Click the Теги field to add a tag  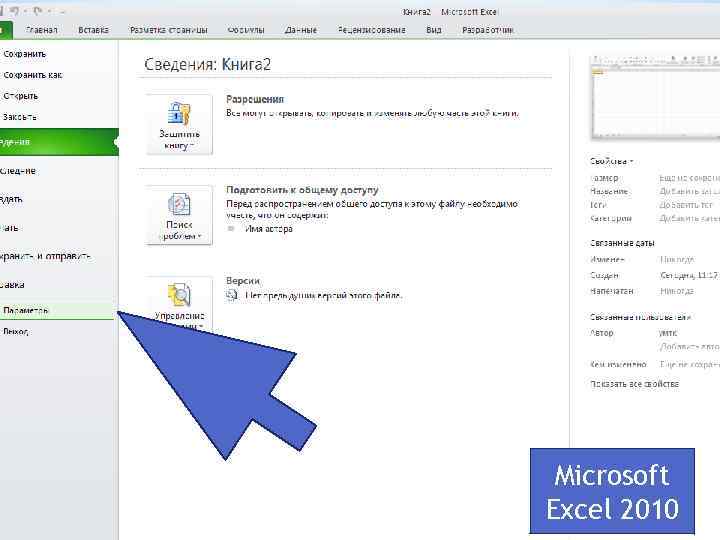[x=686, y=205]
